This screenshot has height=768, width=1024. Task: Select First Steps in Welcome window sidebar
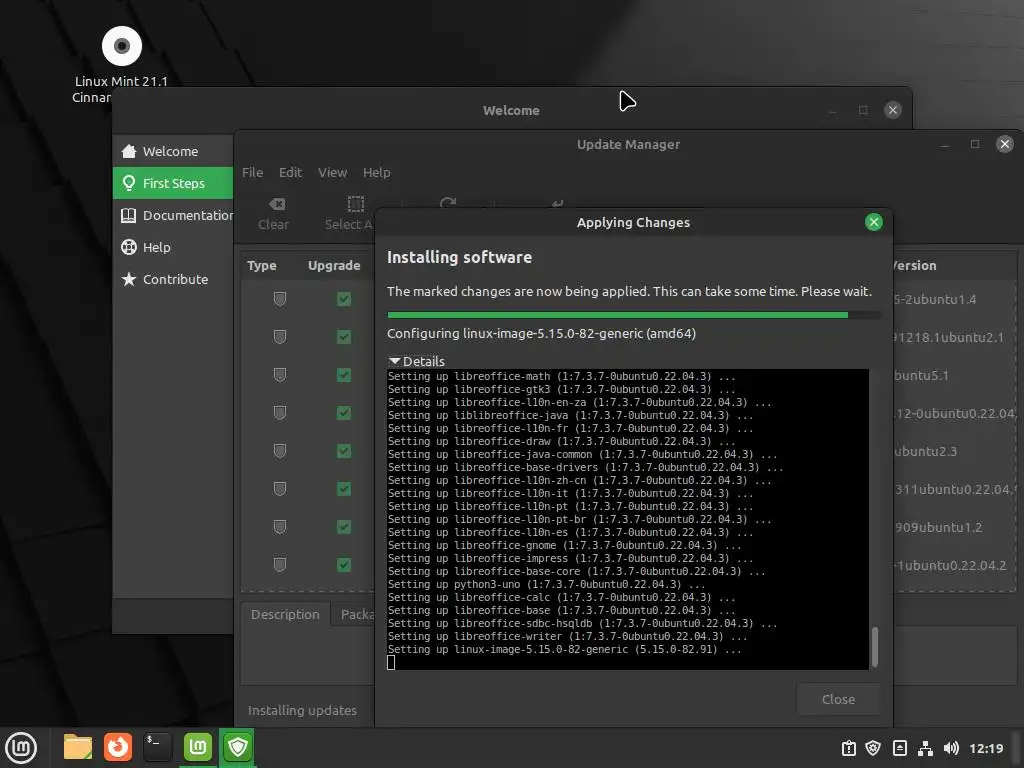tap(172, 184)
